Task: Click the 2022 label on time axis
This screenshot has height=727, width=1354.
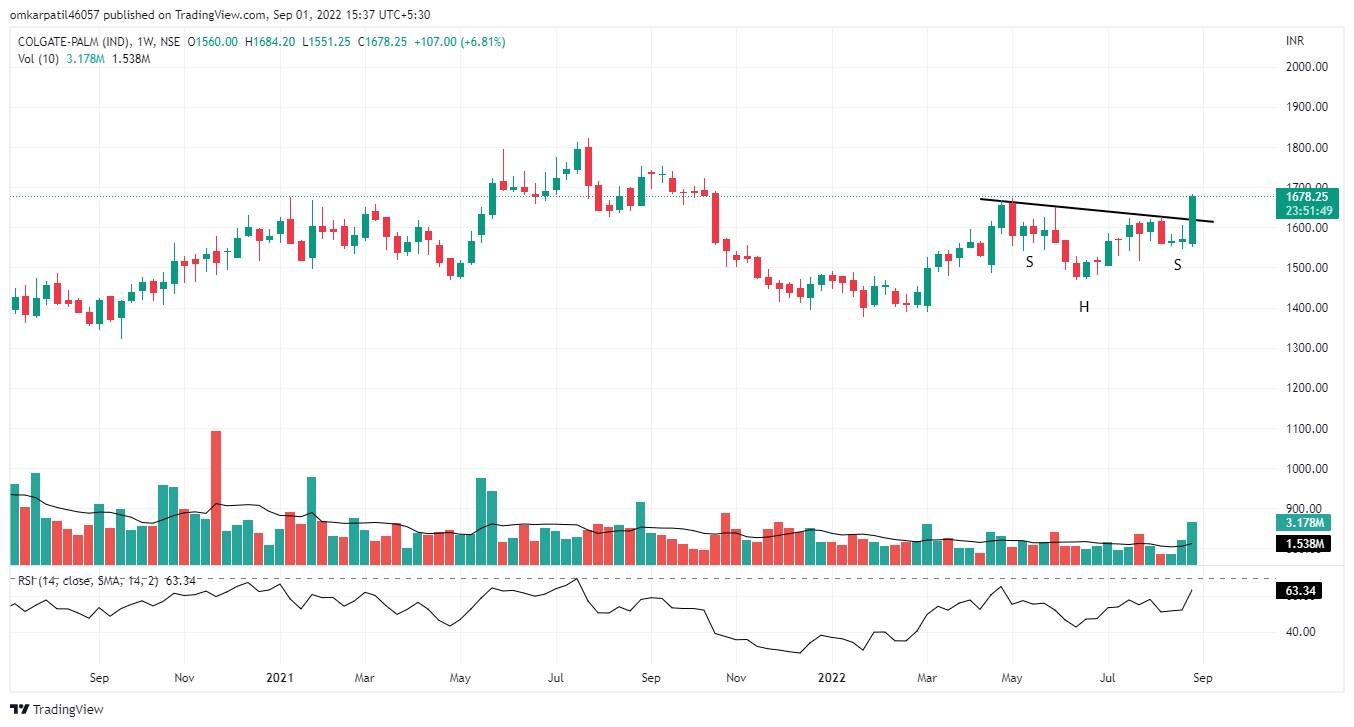Action: pos(831,677)
